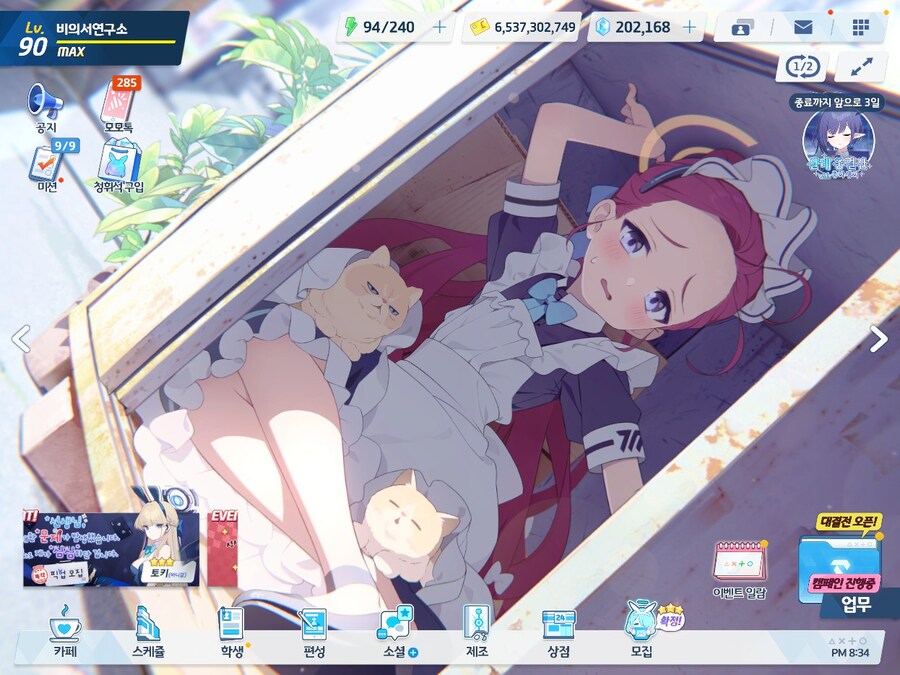Open the 소셜 chat bubbles icon
This screenshot has width=900, height=675.
(396, 631)
